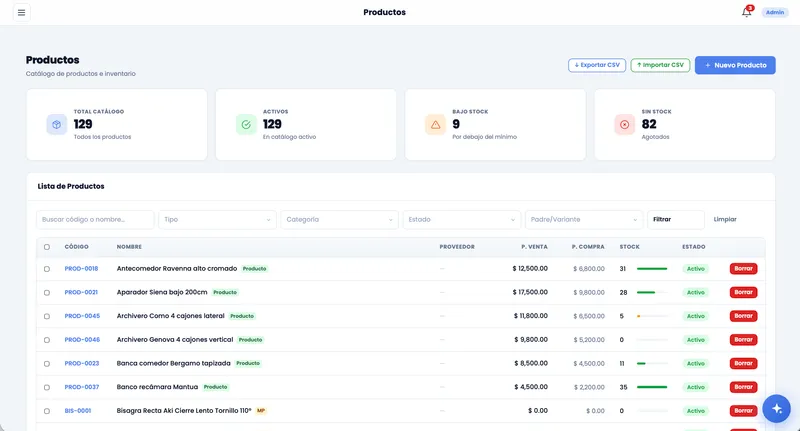Screen dimensions: 800x431
Task: Click the Admin user badge
Action: click(774, 12)
